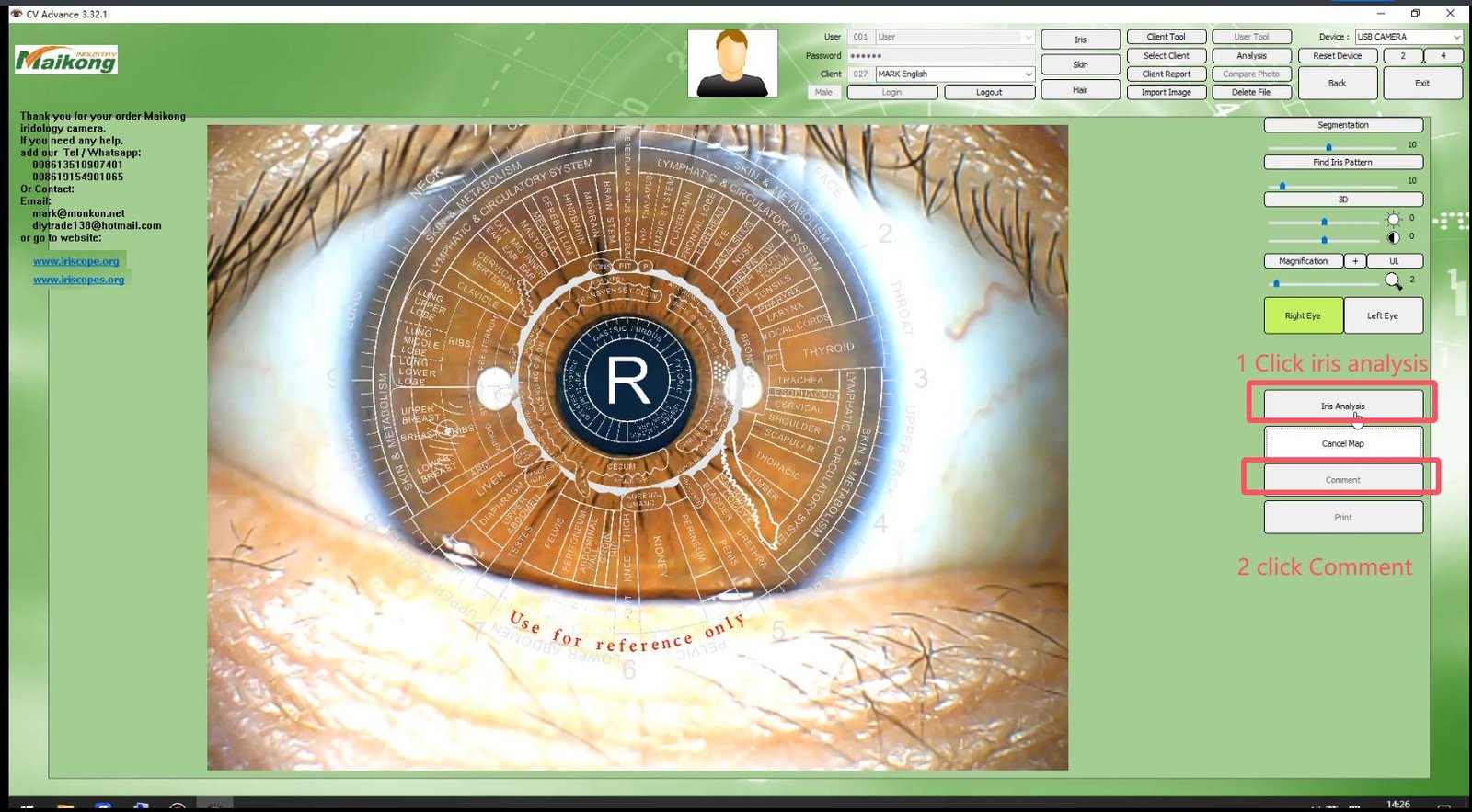Click the Logout button

coord(989,92)
